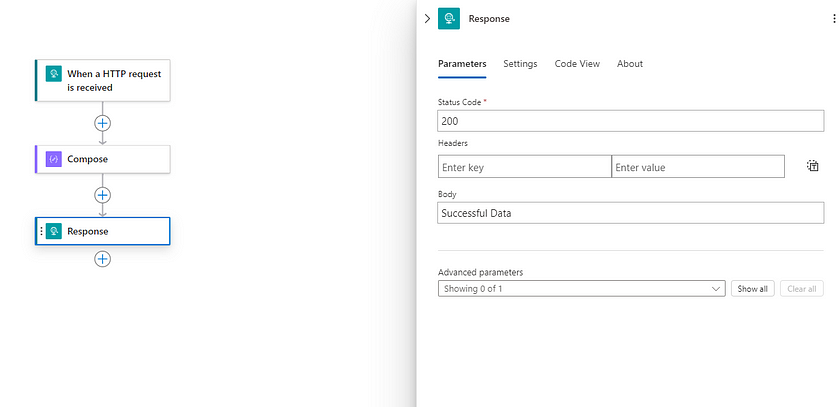Click the Response title in panel header
Screen dimensions: 840x407
[489, 19]
